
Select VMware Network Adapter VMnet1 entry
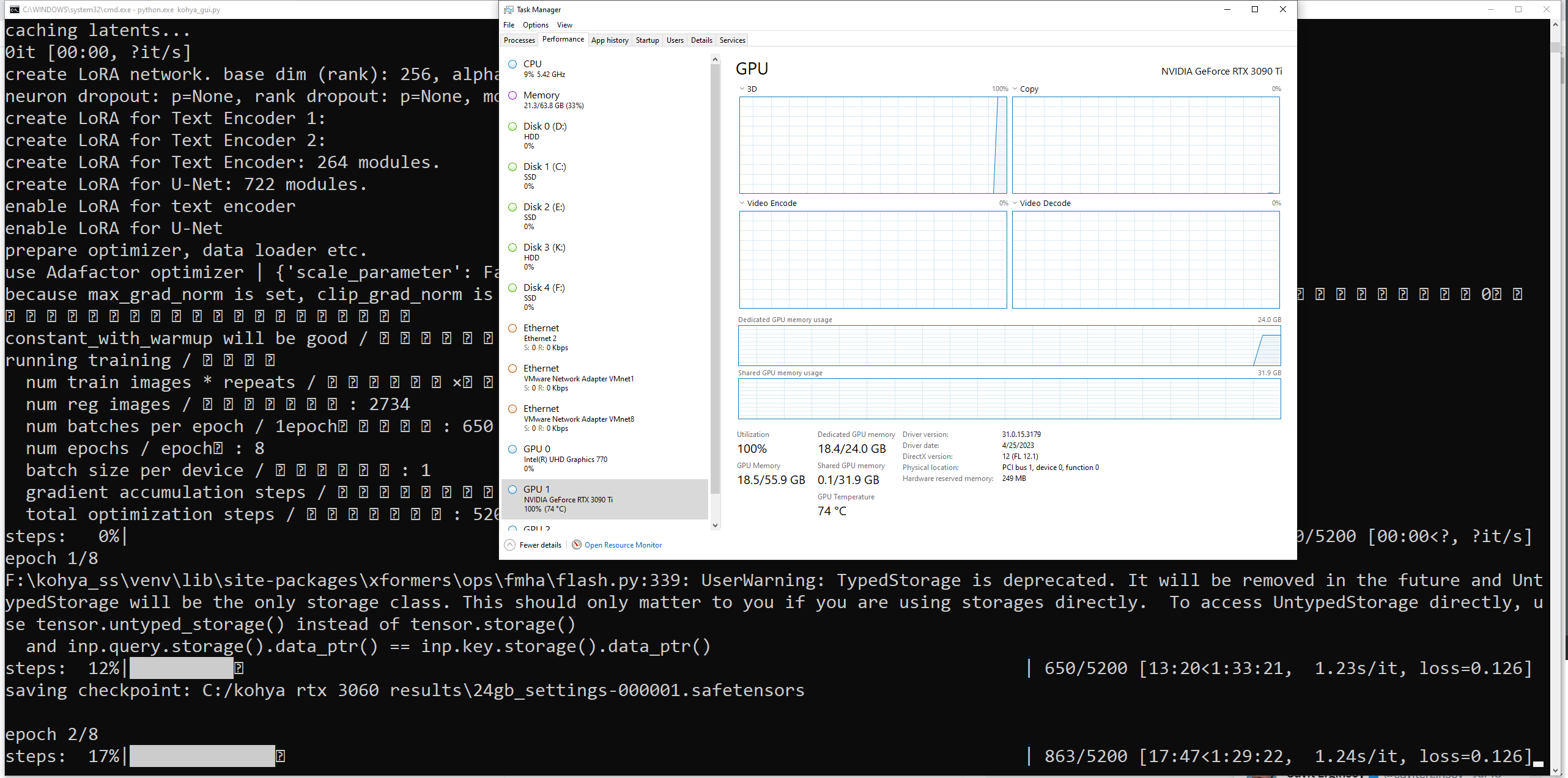point(605,377)
